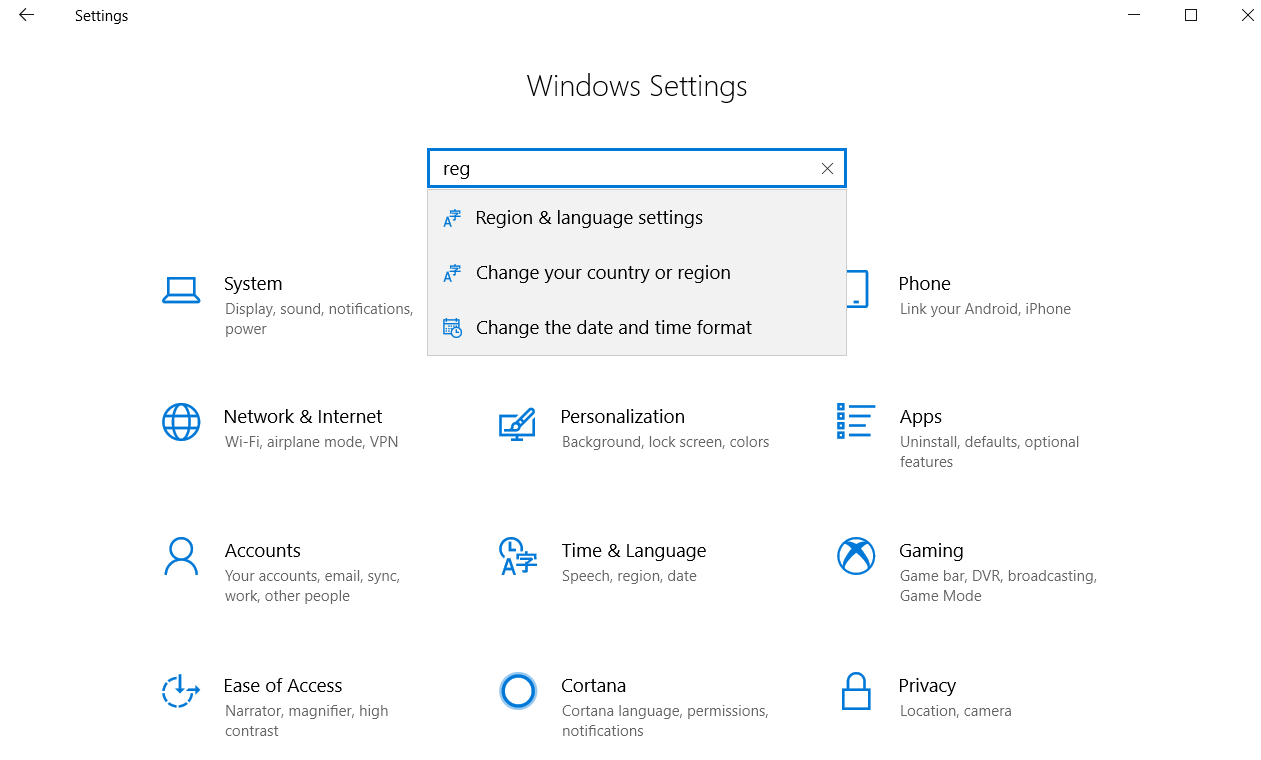Click the language icon beside 'Change your country or region'
This screenshot has height=760, width=1261.
(x=452, y=273)
